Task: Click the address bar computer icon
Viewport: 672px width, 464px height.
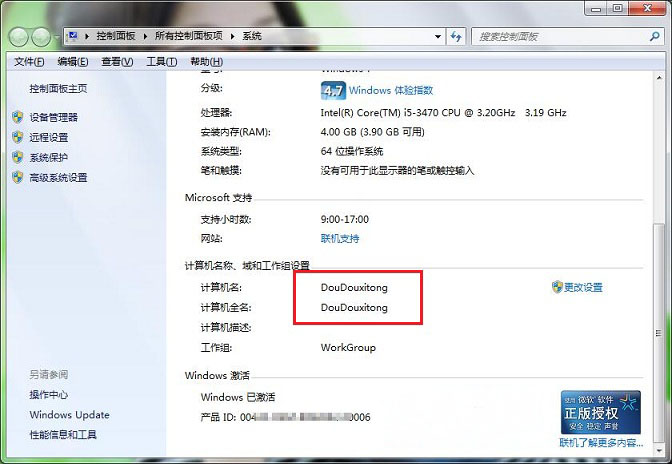Action: (73, 36)
